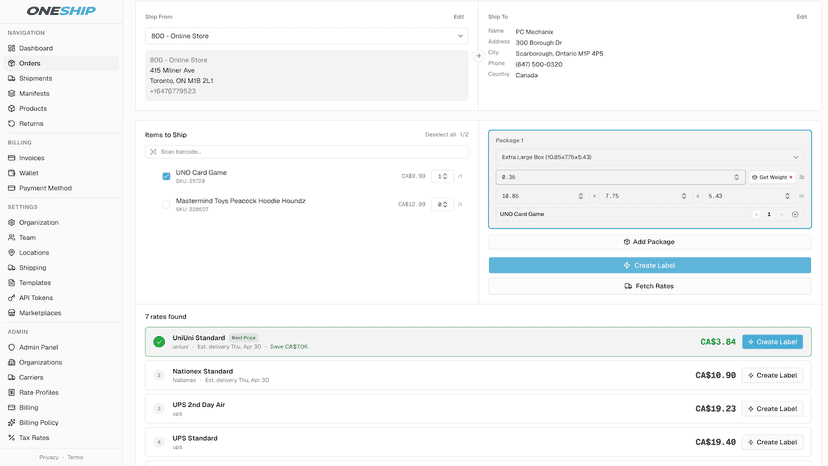Decrease UNO Card Game count in package

pyautogui.click(x=757, y=215)
